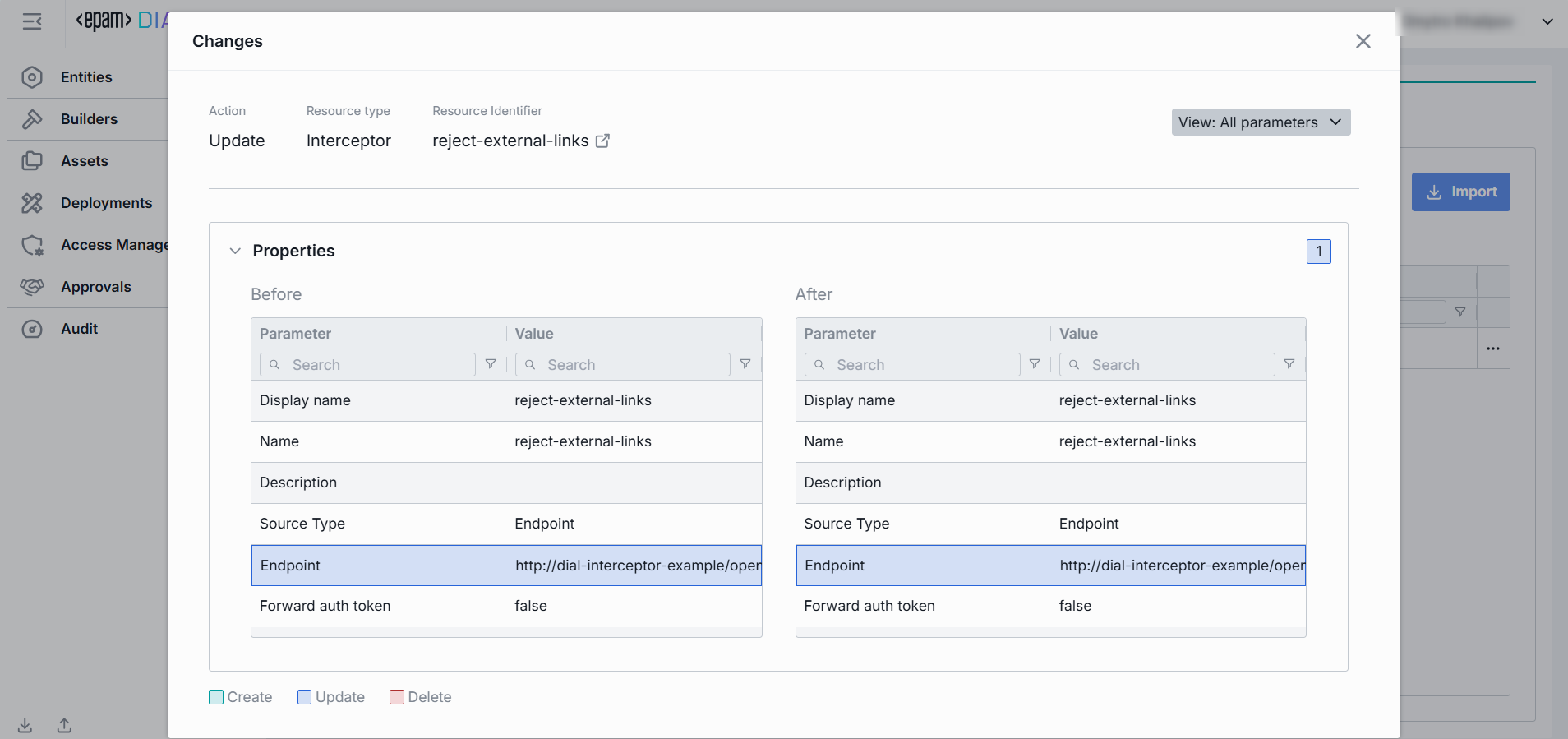Go to Deployments in the sidebar
Viewport: 1568px width, 739px height.
(106, 203)
